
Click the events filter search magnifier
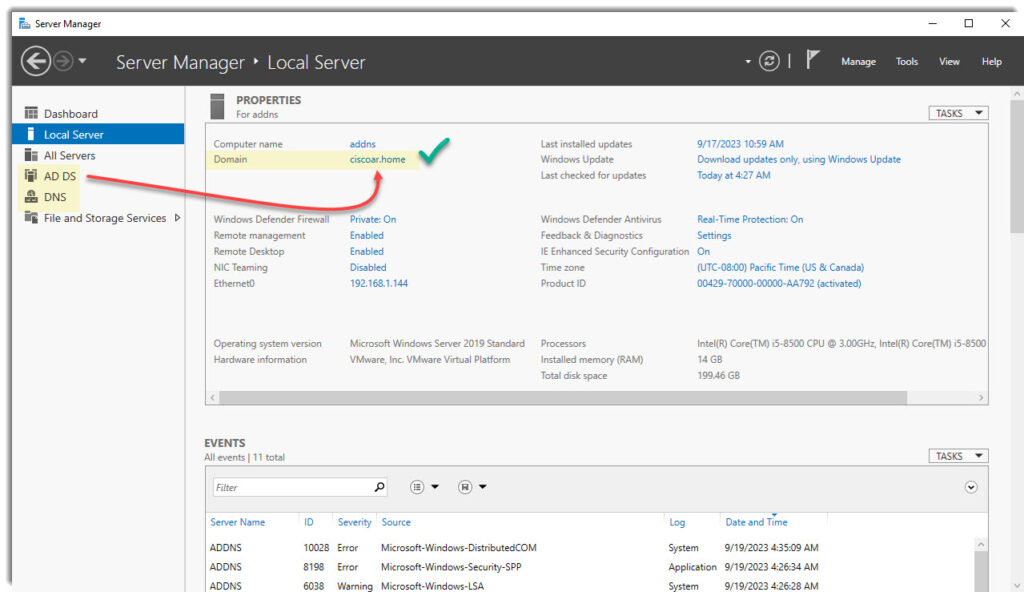click(379, 487)
